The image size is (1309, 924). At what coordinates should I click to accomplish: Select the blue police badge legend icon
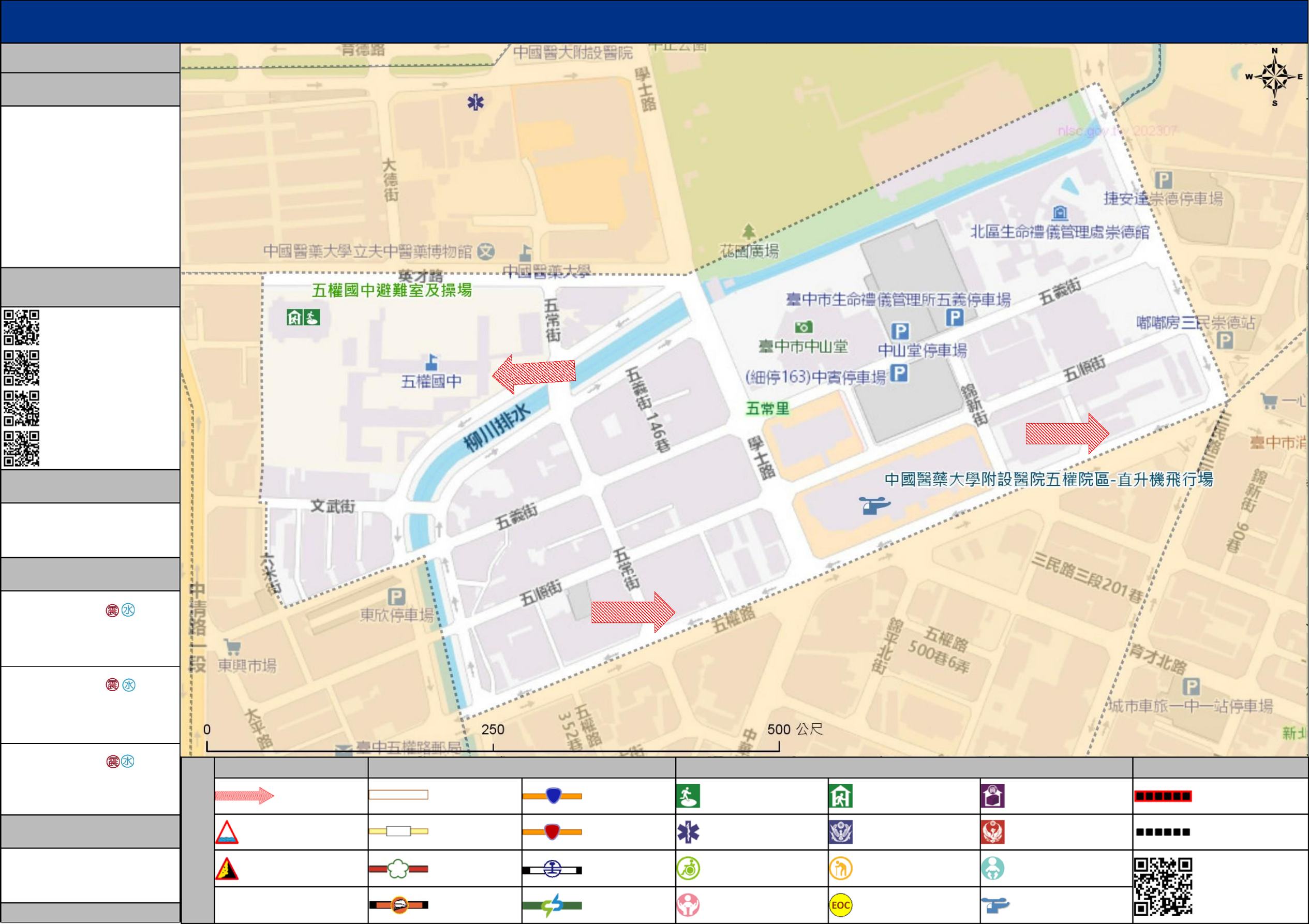coord(840,832)
